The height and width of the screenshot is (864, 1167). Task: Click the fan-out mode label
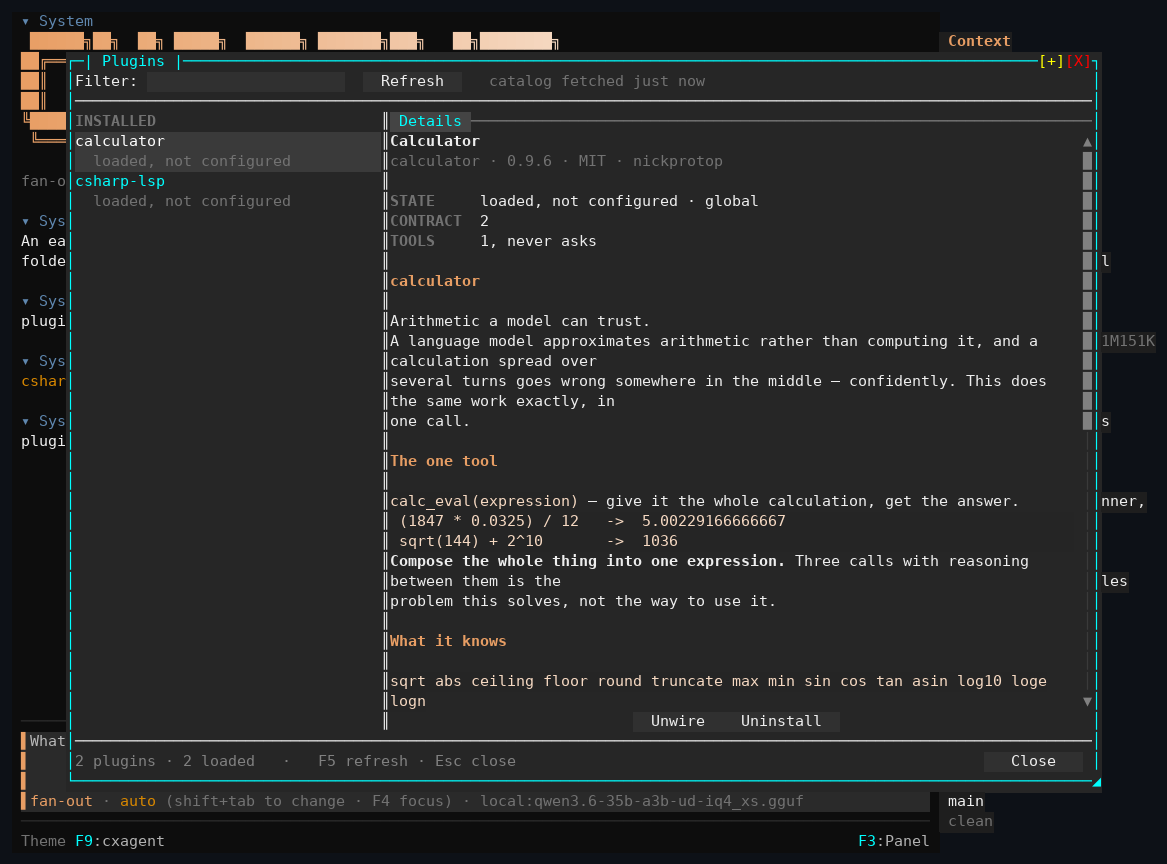(x=62, y=801)
